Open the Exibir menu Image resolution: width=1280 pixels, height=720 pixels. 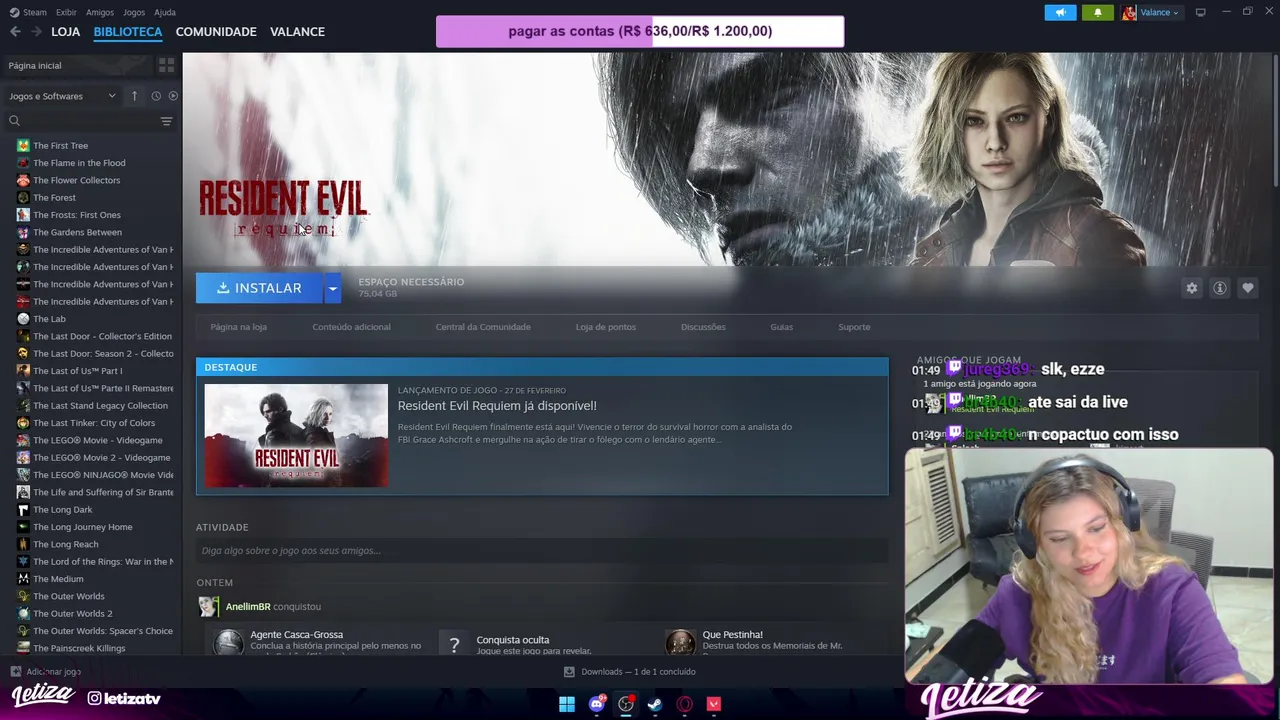(66, 12)
